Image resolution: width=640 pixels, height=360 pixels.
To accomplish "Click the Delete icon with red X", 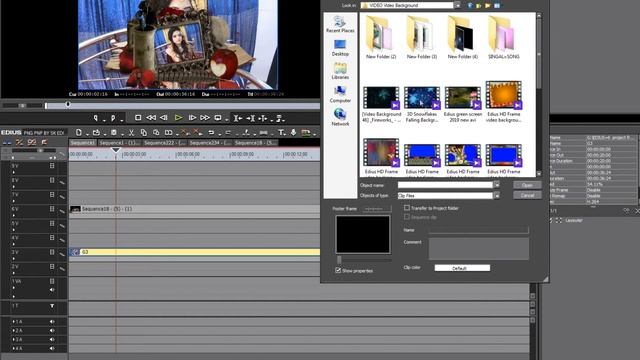I will (185, 132).
